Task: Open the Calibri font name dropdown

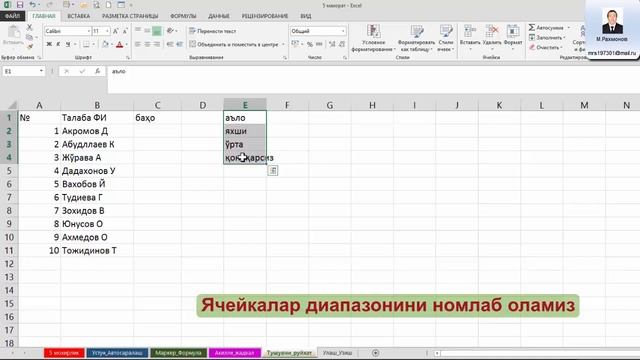Action: coord(89,31)
